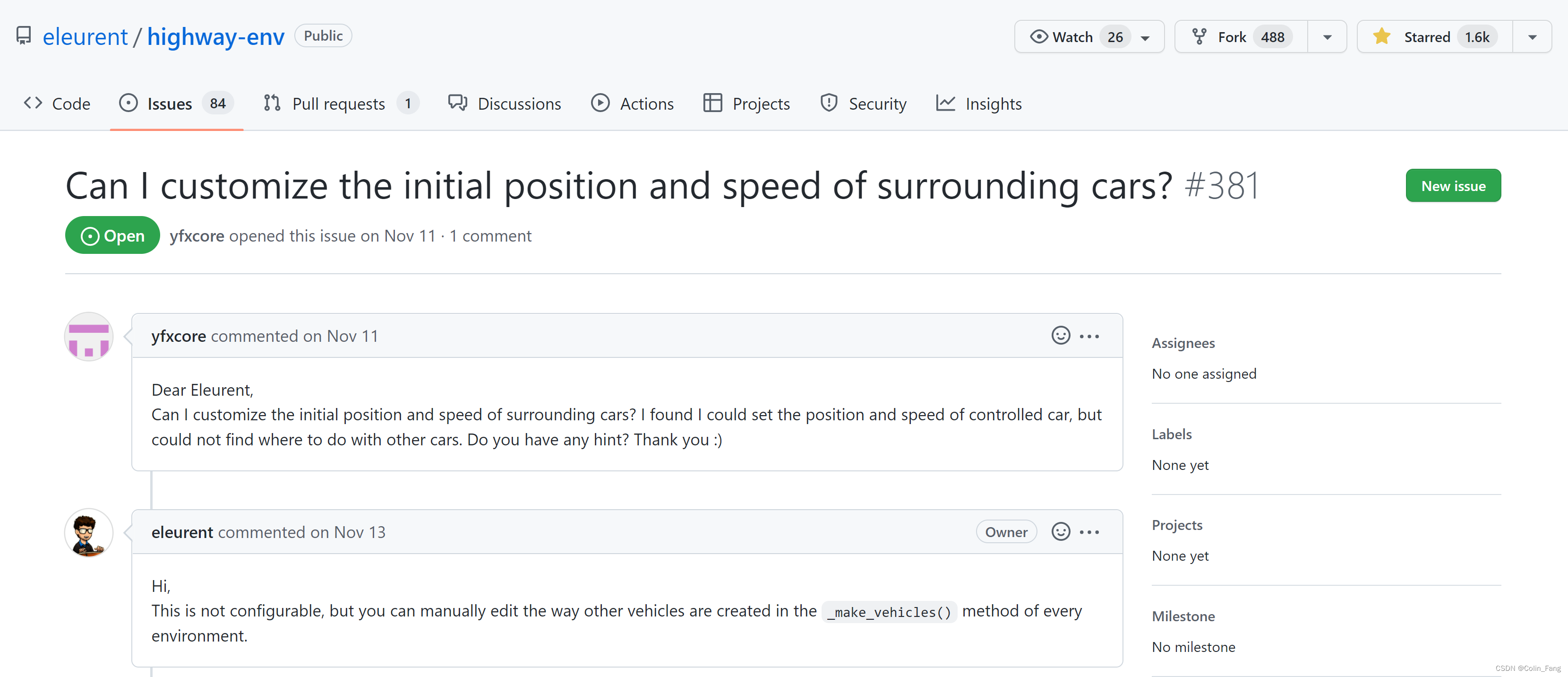Open the highway-env repository link
The image size is (1568, 677).
click(x=215, y=36)
